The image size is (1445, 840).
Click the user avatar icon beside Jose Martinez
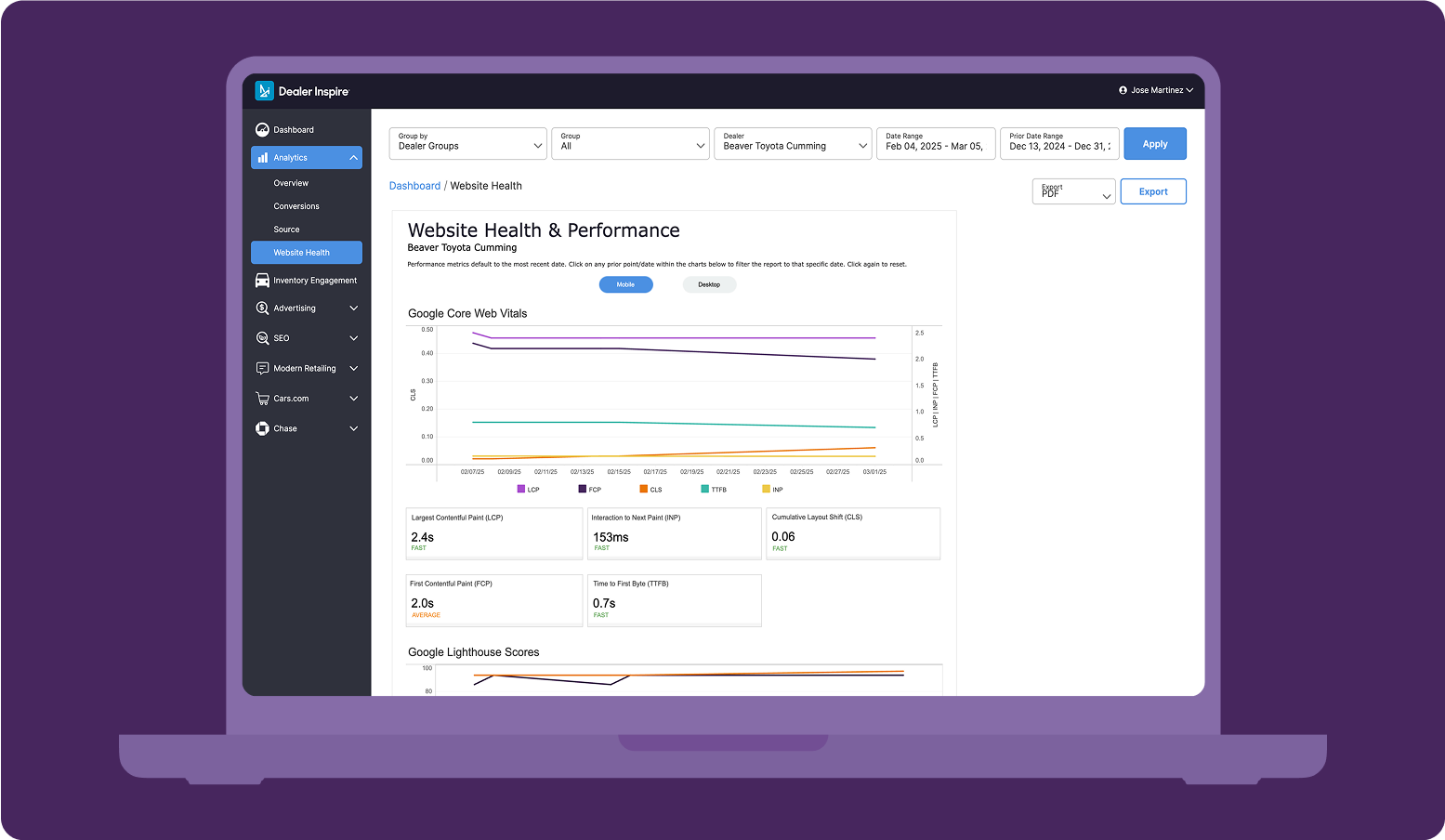point(1123,90)
